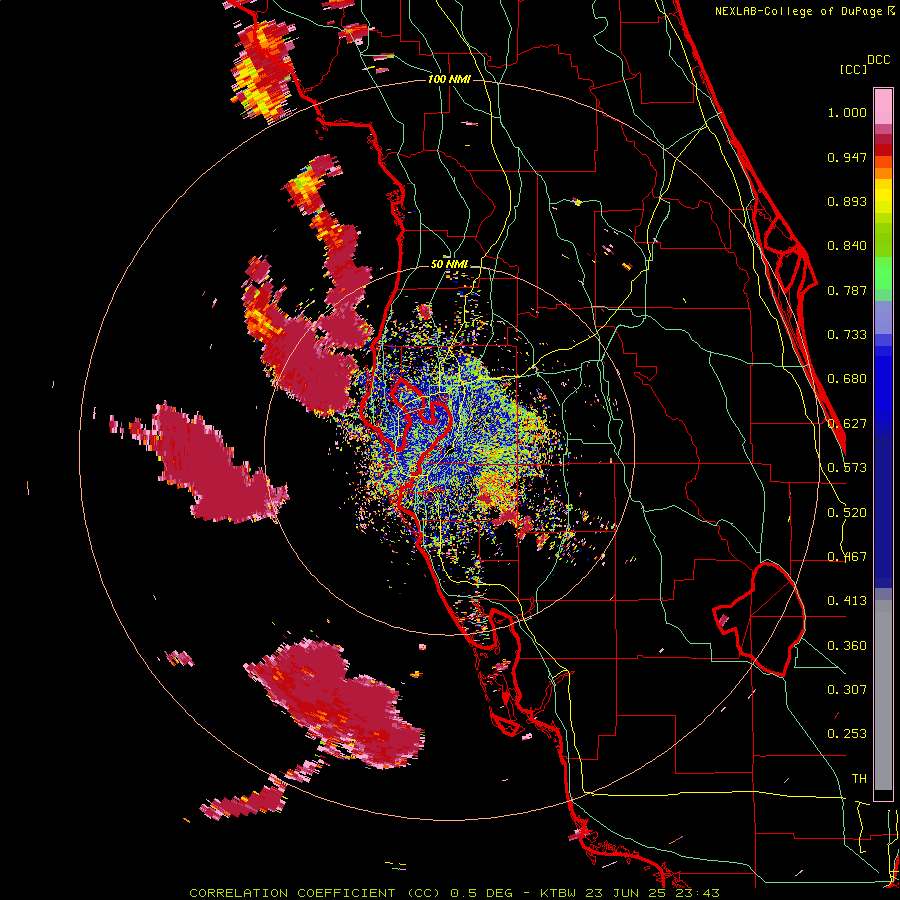Image resolution: width=900 pixels, height=900 pixels.
Task: Click the 0.787 scale value
Action: (x=847, y=290)
